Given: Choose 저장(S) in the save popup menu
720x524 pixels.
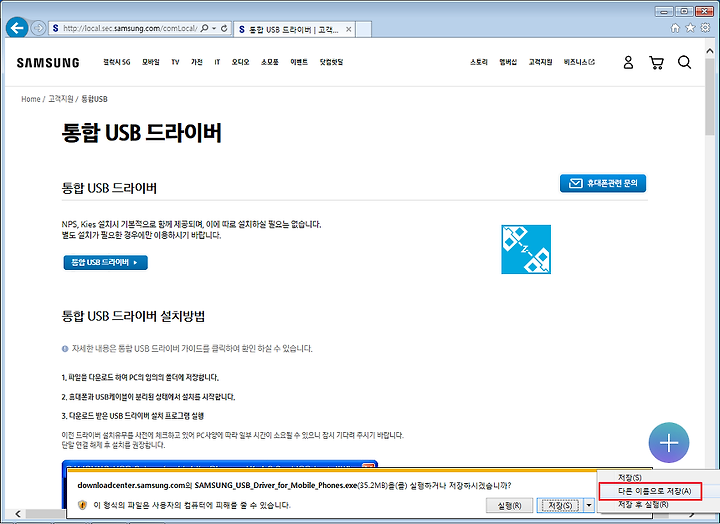Looking at the screenshot, I should [x=630, y=478].
